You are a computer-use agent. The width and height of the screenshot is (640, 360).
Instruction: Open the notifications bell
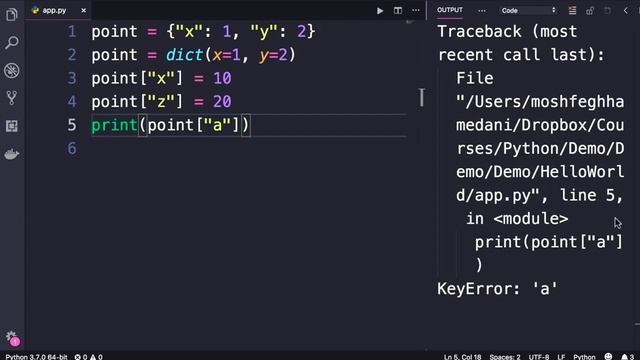click(627, 357)
